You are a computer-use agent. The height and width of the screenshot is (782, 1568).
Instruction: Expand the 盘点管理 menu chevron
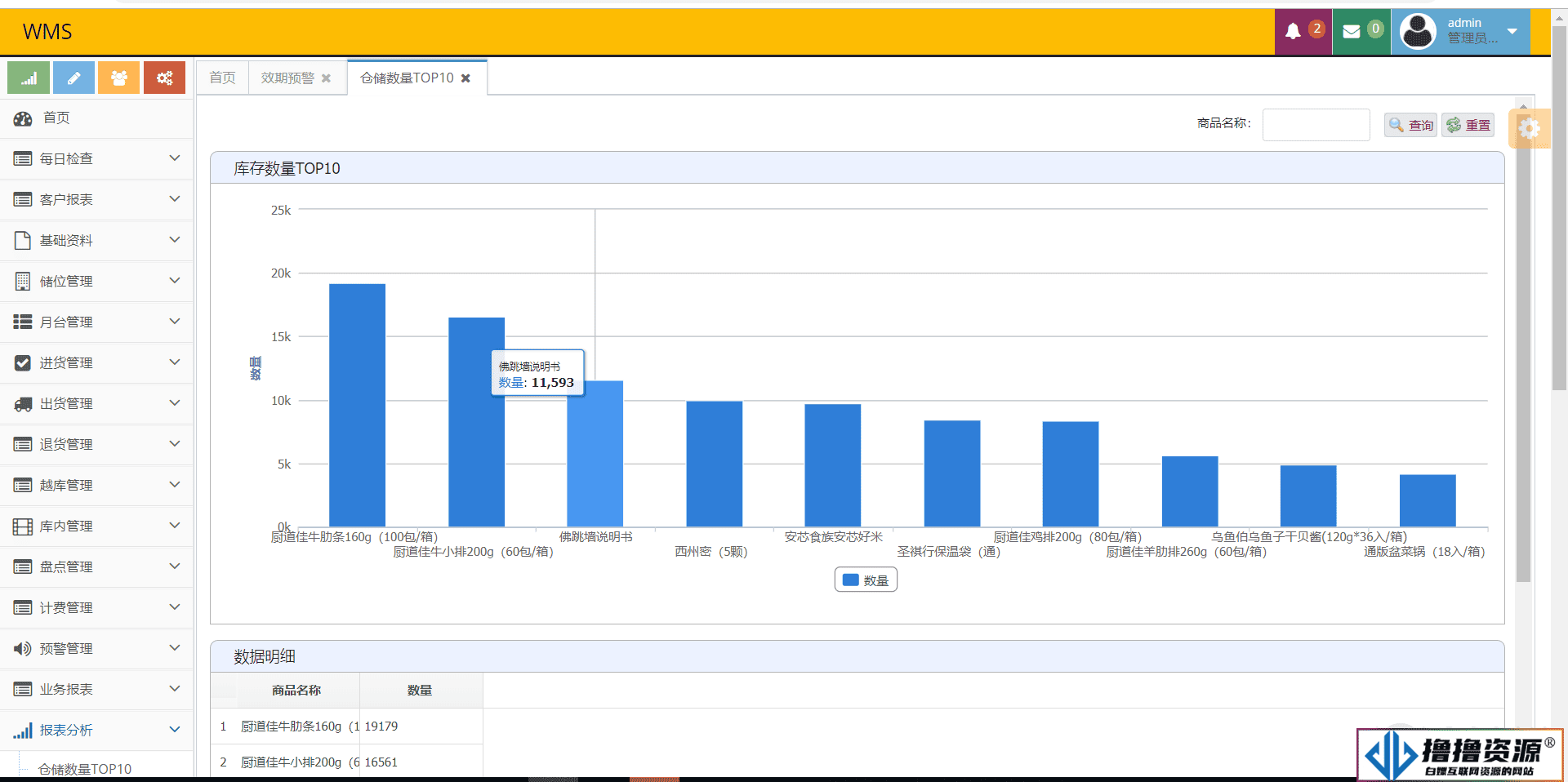[174, 567]
